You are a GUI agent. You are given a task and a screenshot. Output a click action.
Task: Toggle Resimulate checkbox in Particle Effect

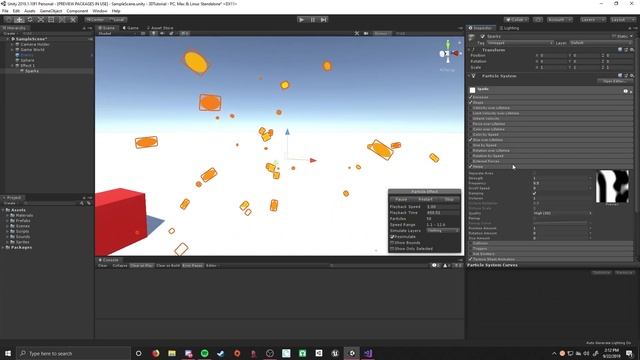coord(392,237)
